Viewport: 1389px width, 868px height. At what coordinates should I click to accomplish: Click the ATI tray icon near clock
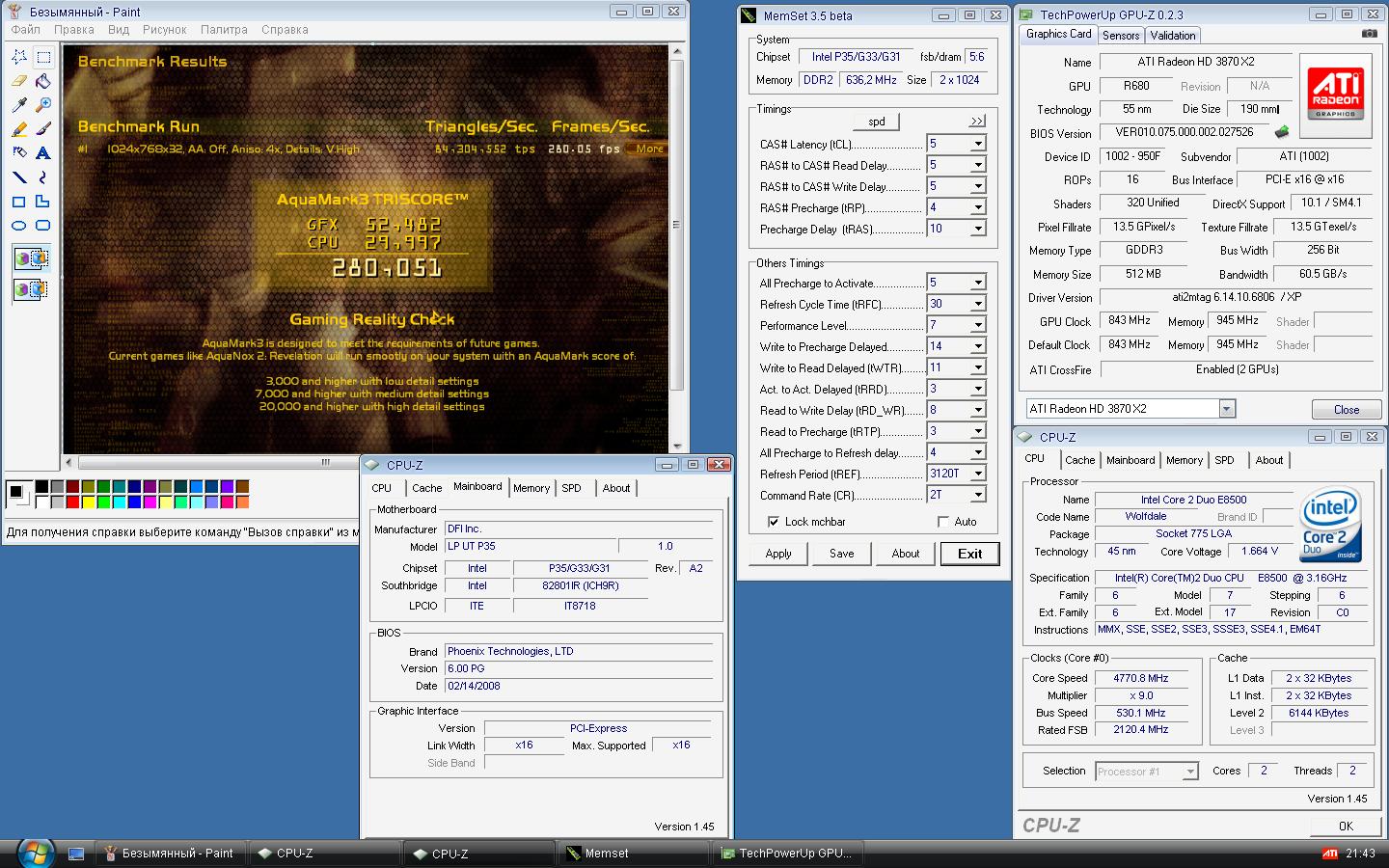[x=1329, y=854]
